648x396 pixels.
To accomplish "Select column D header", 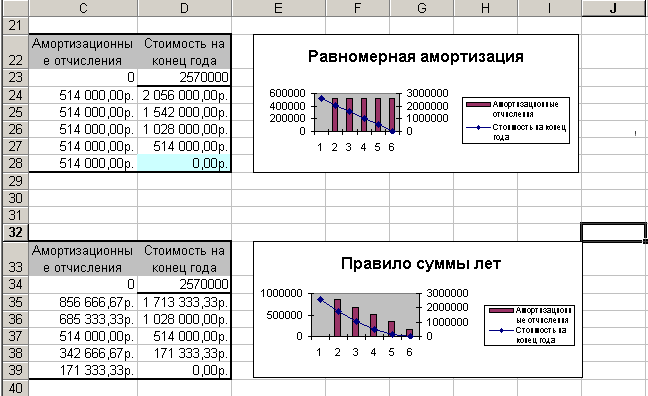I will (184, 8).
